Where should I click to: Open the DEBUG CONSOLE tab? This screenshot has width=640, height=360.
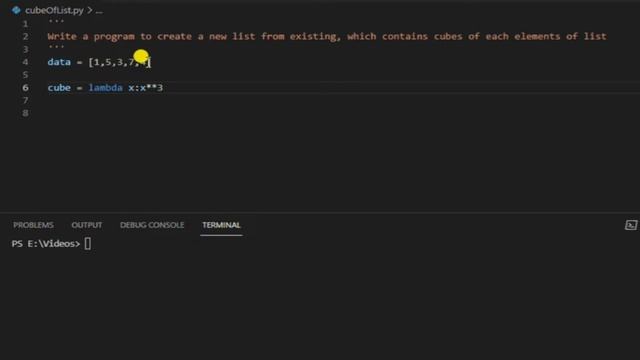pyautogui.click(x=152, y=225)
